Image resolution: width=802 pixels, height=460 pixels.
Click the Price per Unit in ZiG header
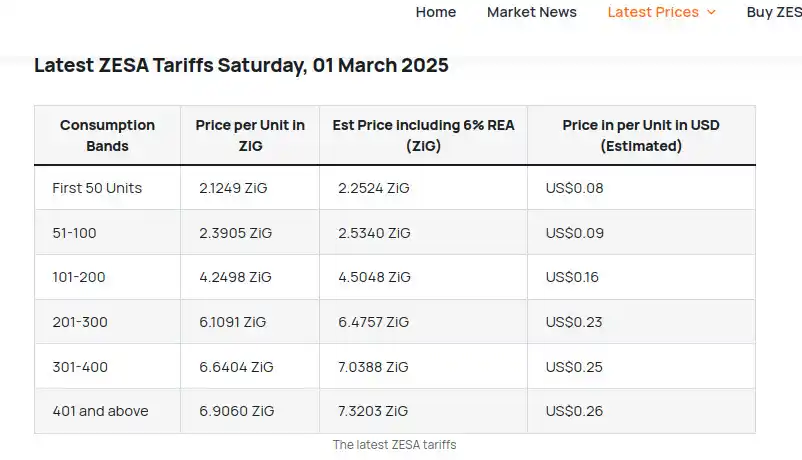tap(250, 136)
